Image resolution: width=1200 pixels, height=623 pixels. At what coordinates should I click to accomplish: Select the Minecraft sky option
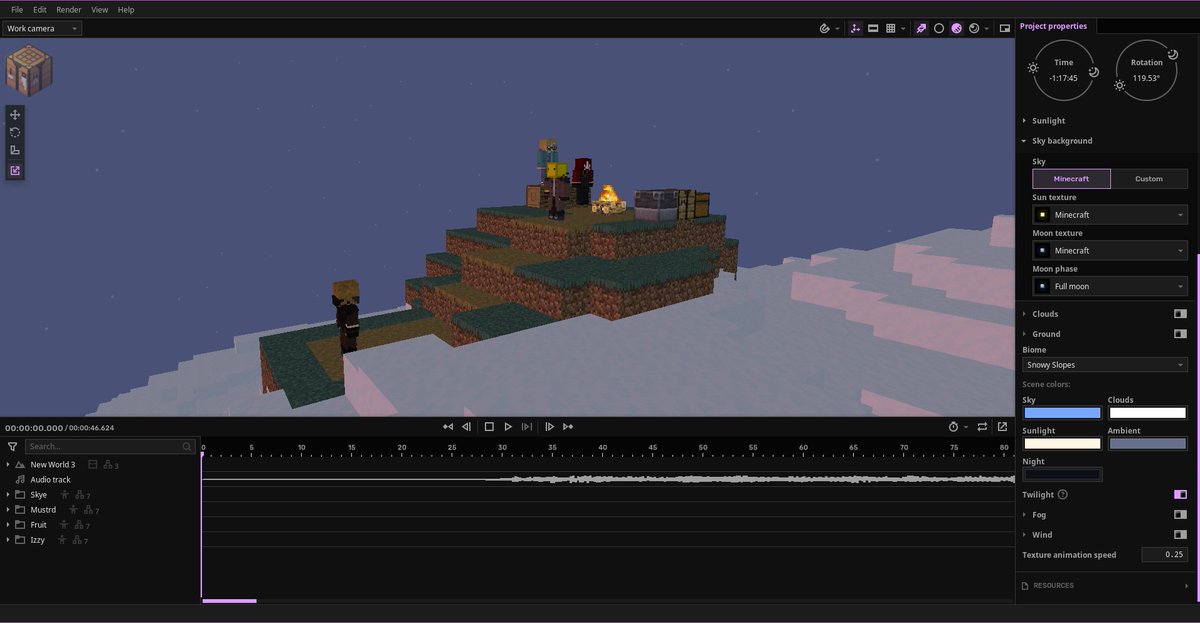pos(1071,179)
